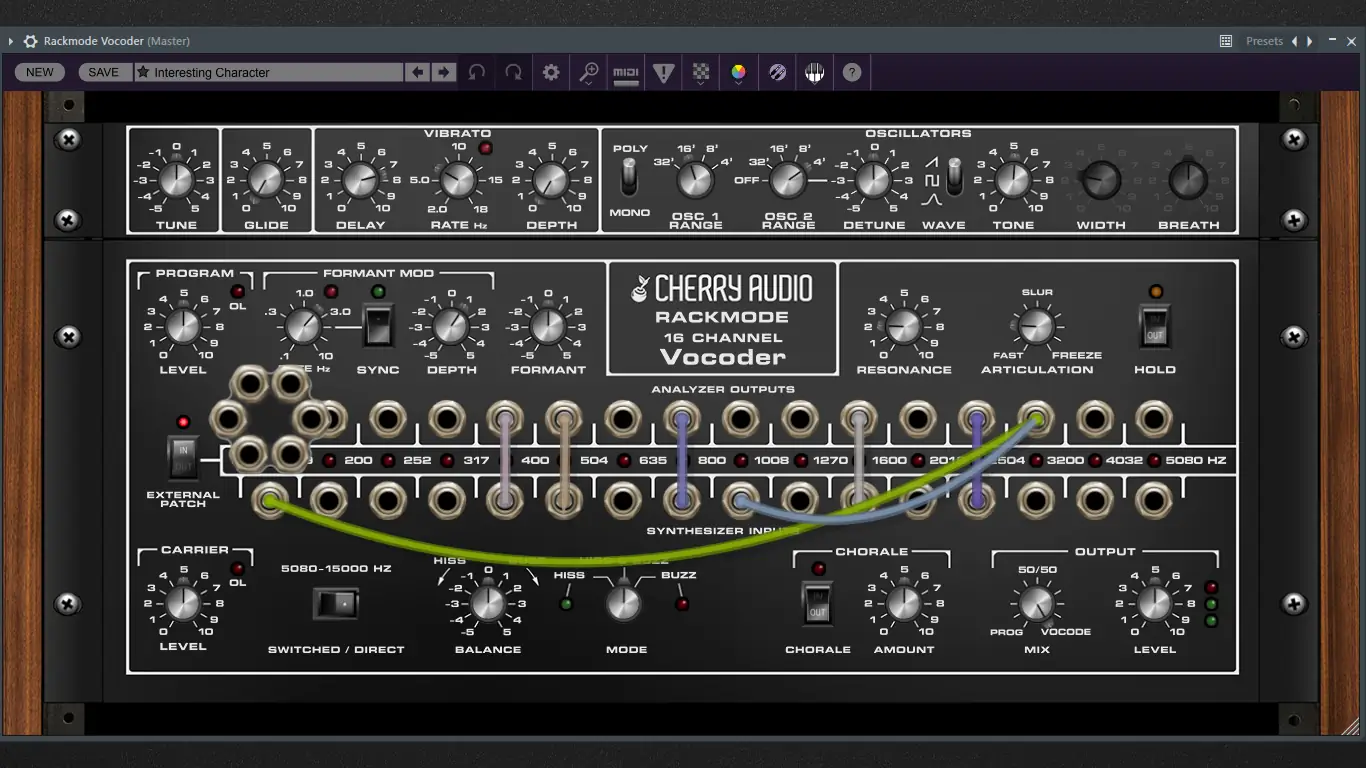Viewport: 1366px width, 768px height.
Task: Favorite the preset with the star icon
Action: [x=143, y=72]
